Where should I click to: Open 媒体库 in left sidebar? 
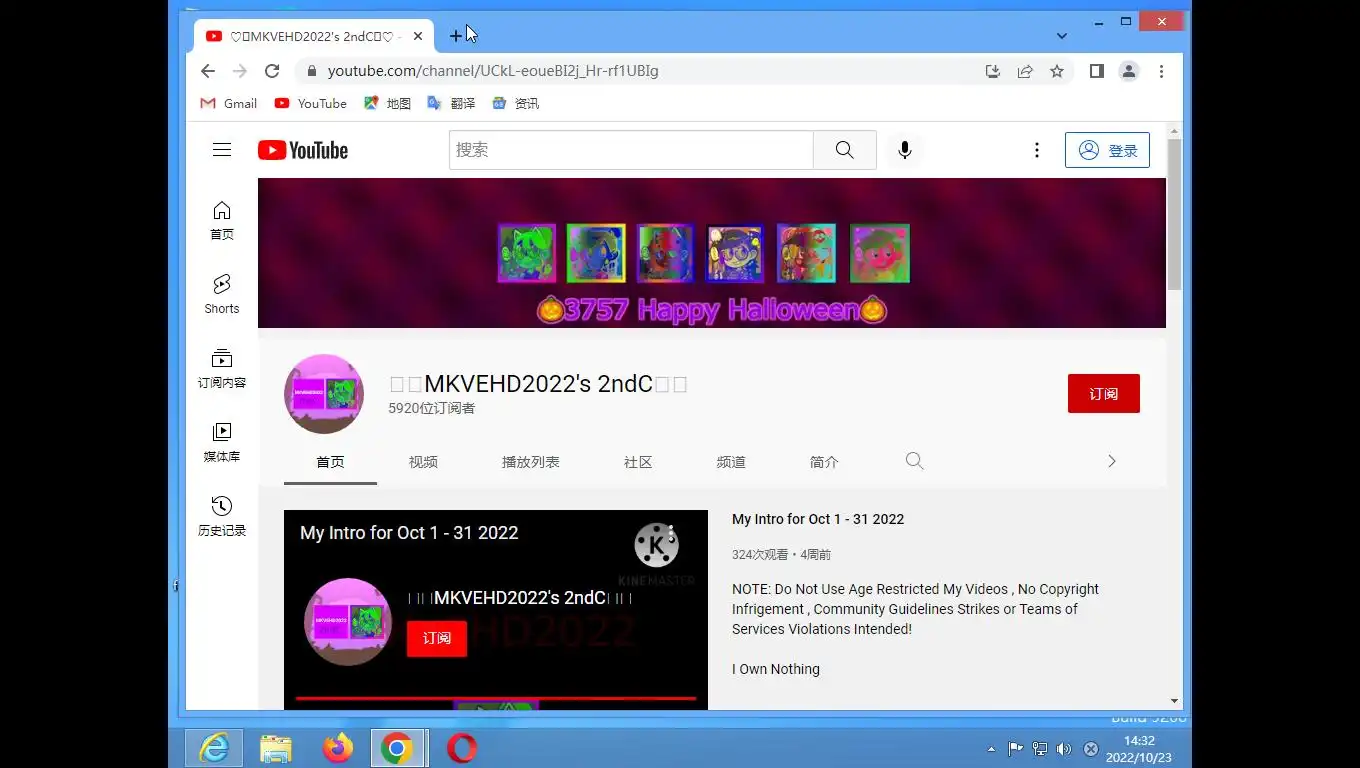[222, 442]
